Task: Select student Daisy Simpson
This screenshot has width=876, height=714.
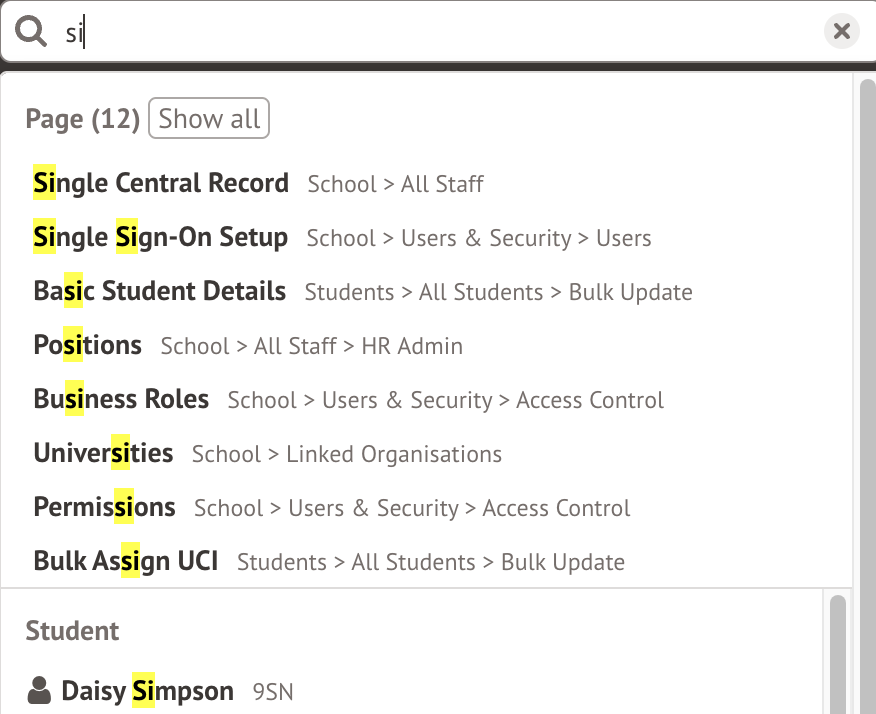Action: click(146, 690)
